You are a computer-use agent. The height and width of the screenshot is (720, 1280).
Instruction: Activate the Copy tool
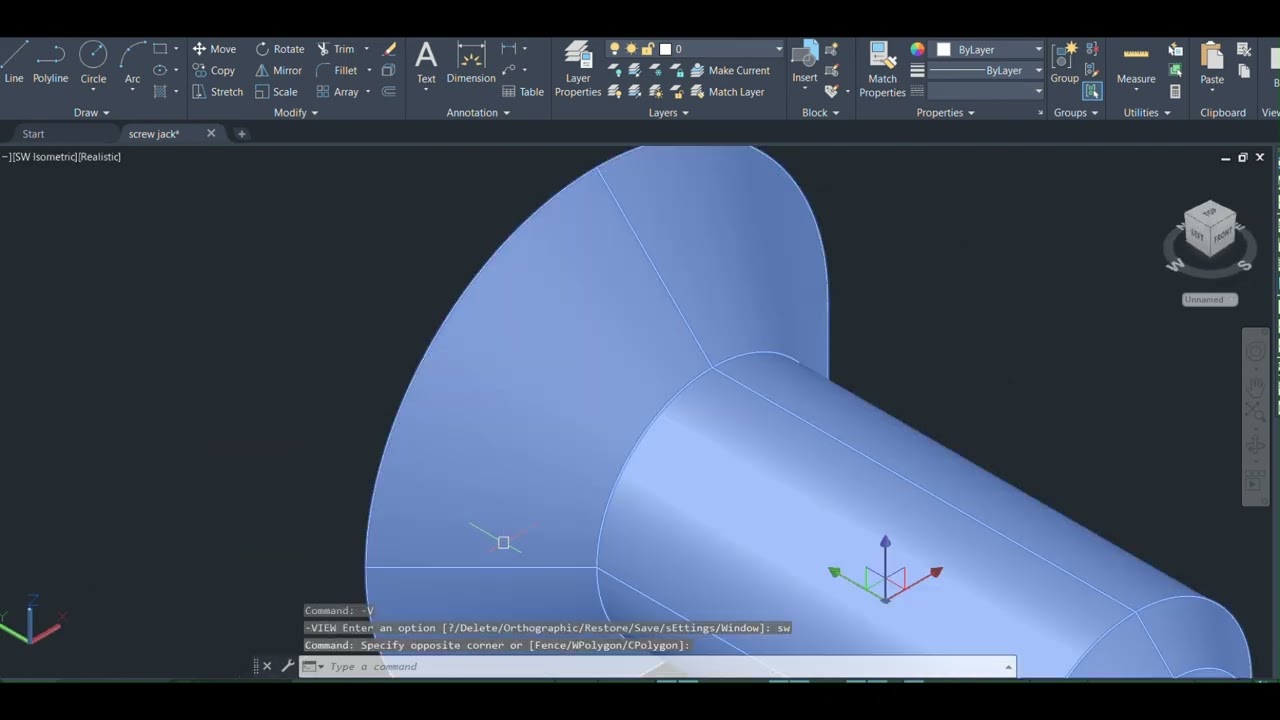[214, 70]
